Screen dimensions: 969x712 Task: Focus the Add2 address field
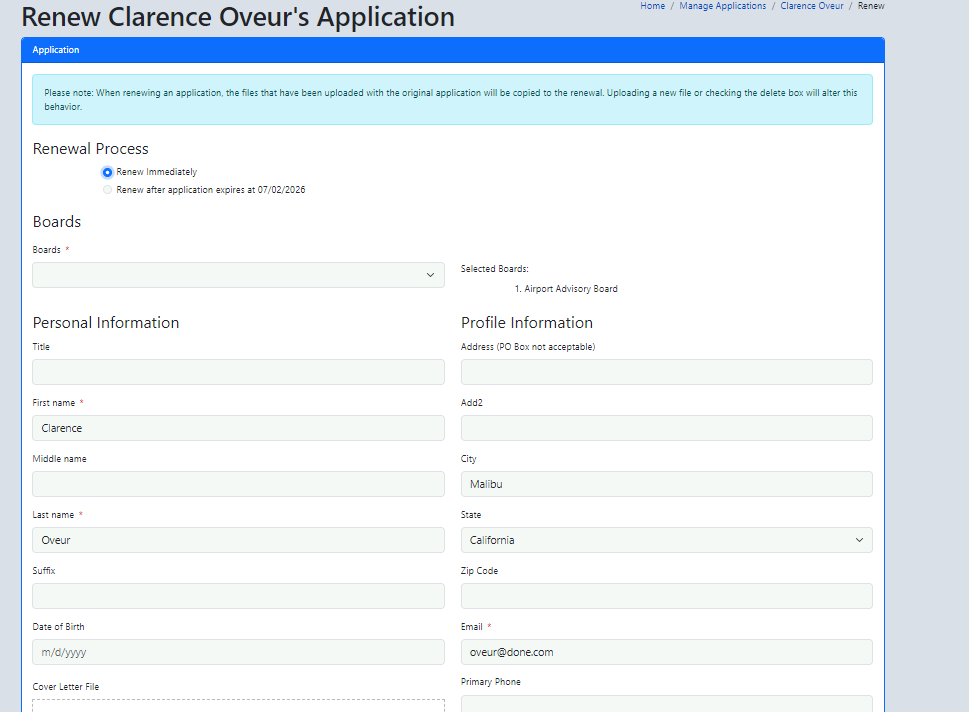pos(666,428)
